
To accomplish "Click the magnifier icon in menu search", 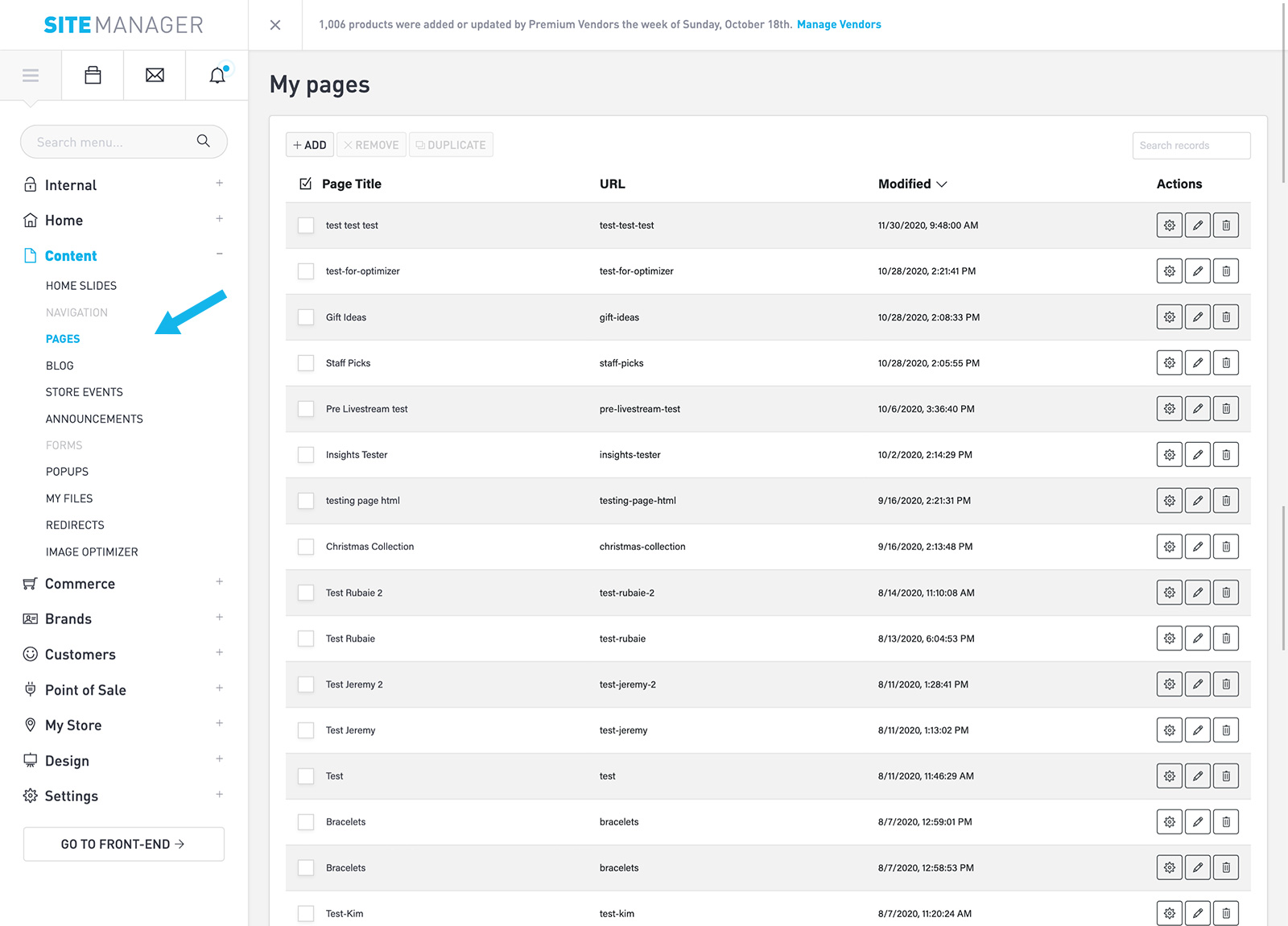I will pyautogui.click(x=204, y=142).
